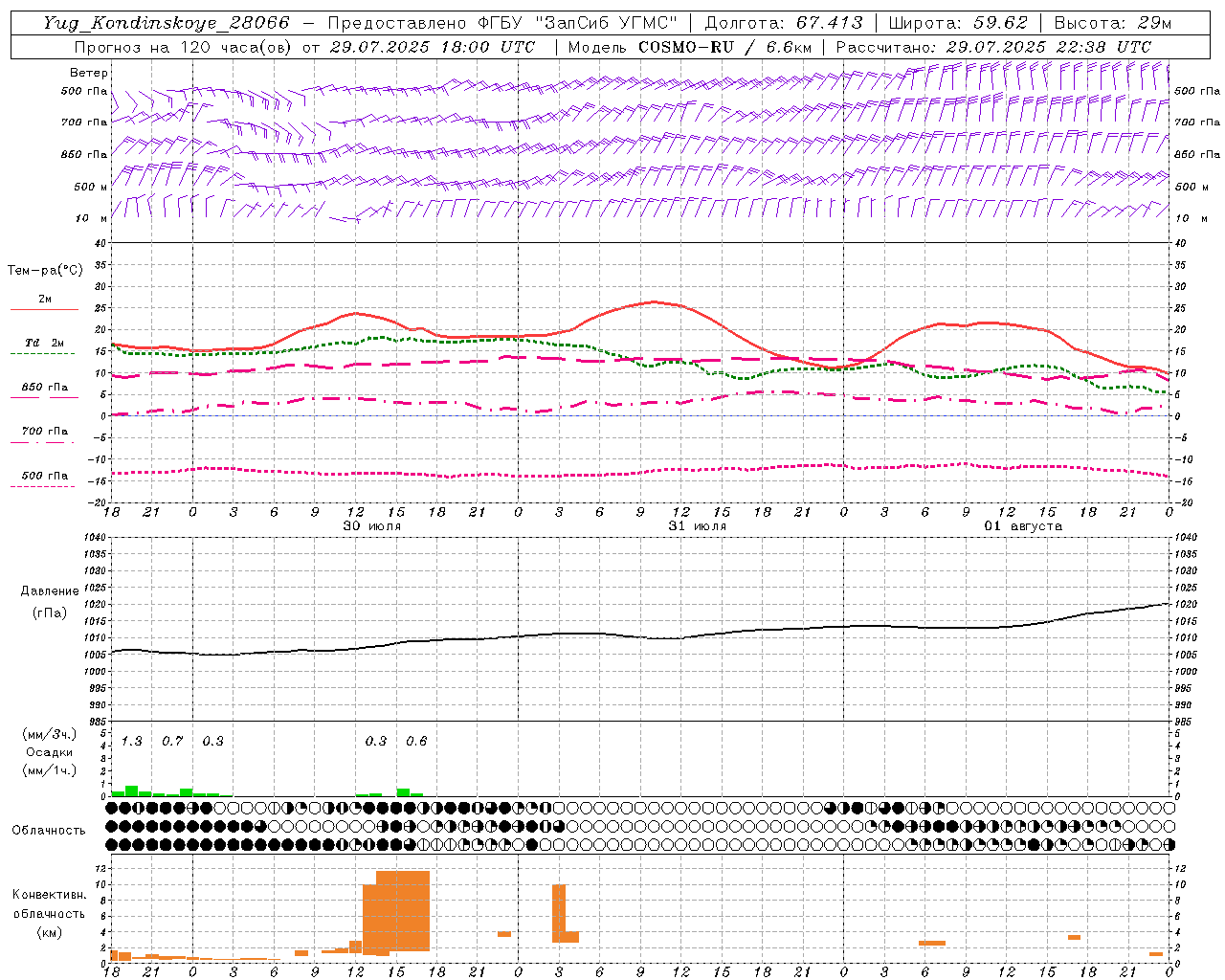Viewport: 1225px width, 980px height.
Task: Click the Облачность cloud cover label
Action: 49,830
